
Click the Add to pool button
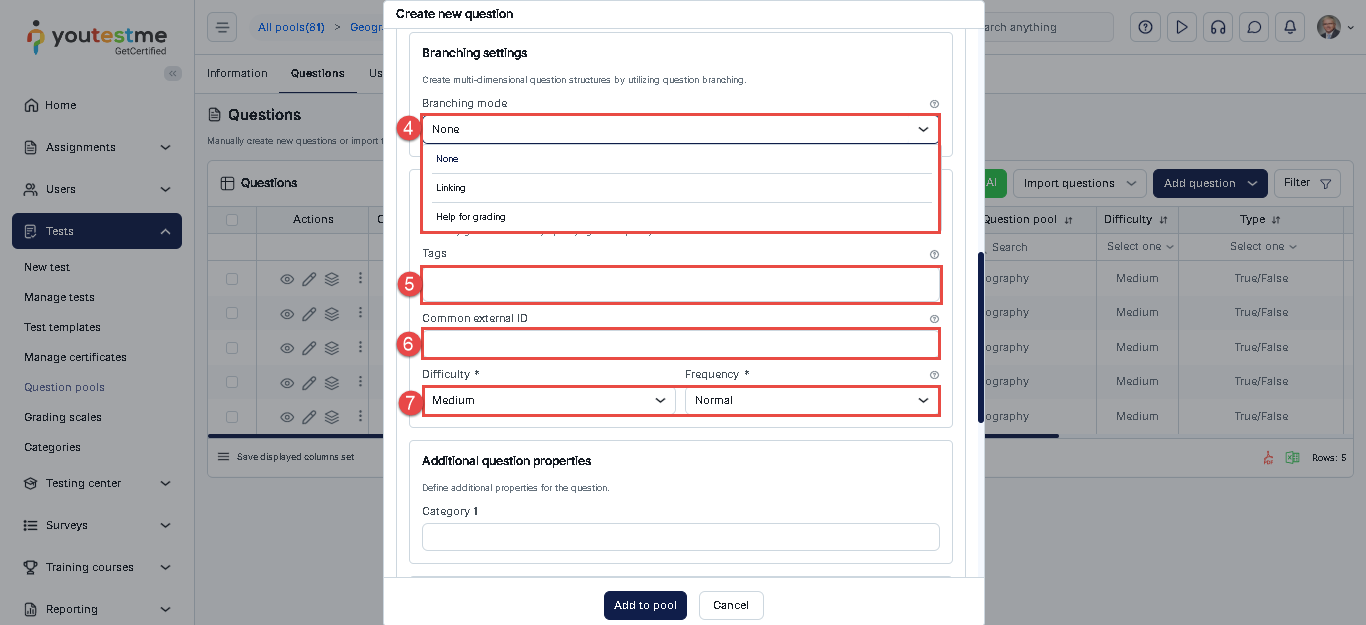tap(645, 605)
